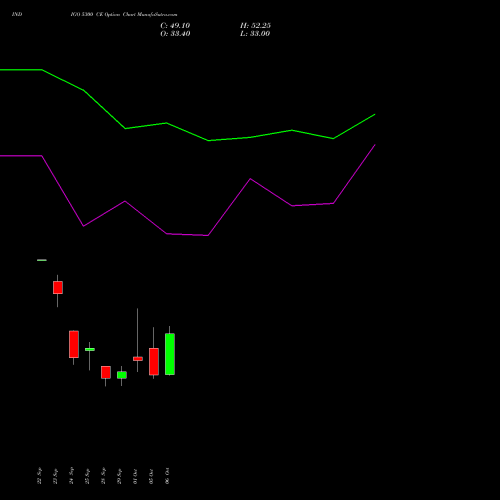Image resolution: width=500 pixels, height=500 pixels.
Task: Click the red candle for 23 Sep
Action: [x=58, y=287]
